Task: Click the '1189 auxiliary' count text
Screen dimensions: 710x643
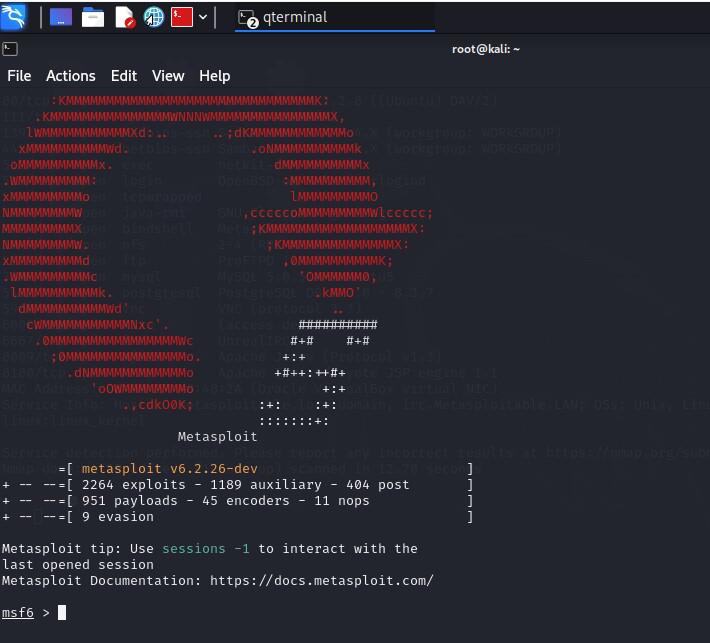Action: 266,485
